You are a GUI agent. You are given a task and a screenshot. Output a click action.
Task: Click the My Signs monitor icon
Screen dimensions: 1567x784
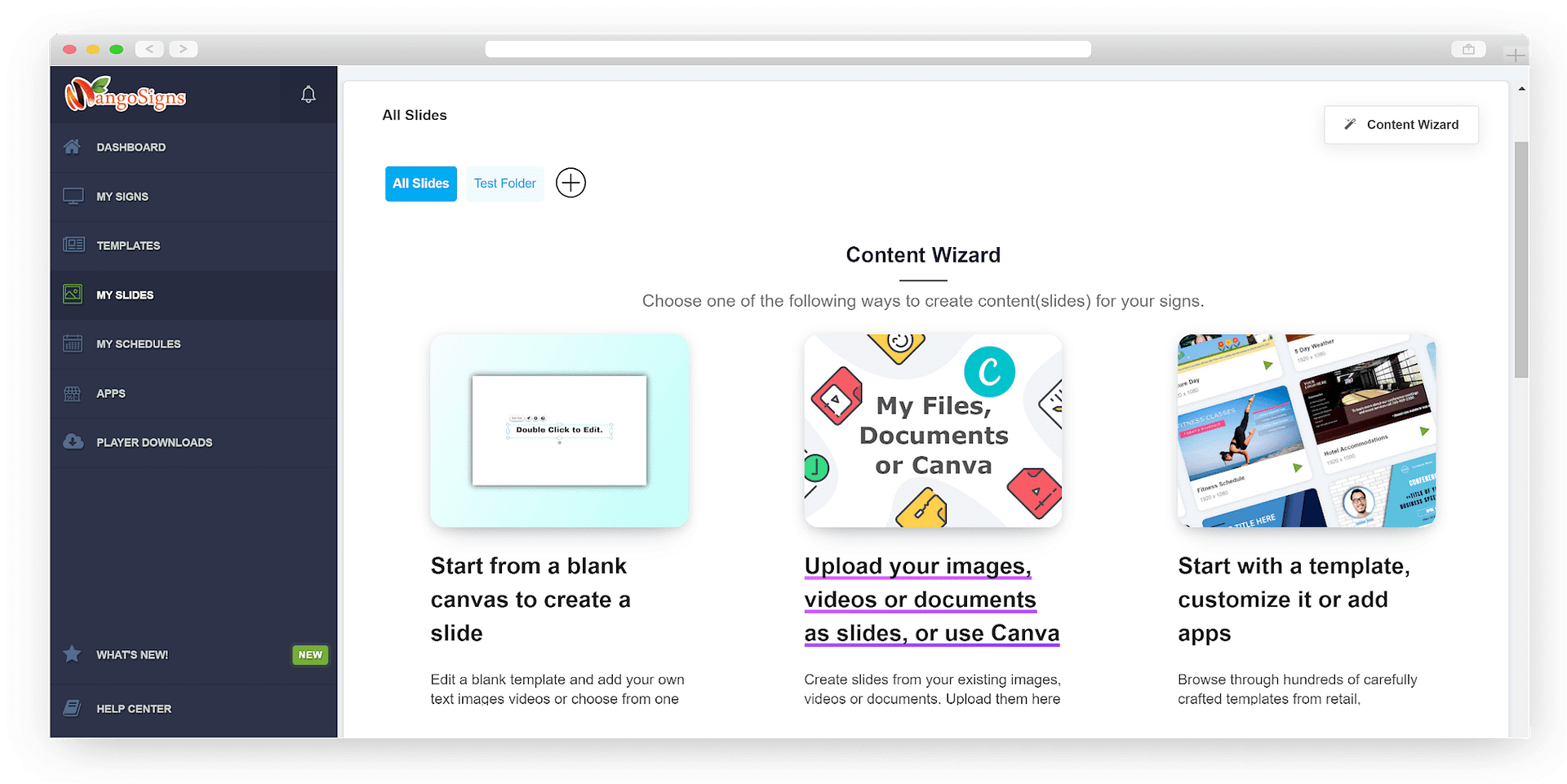(x=73, y=197)
